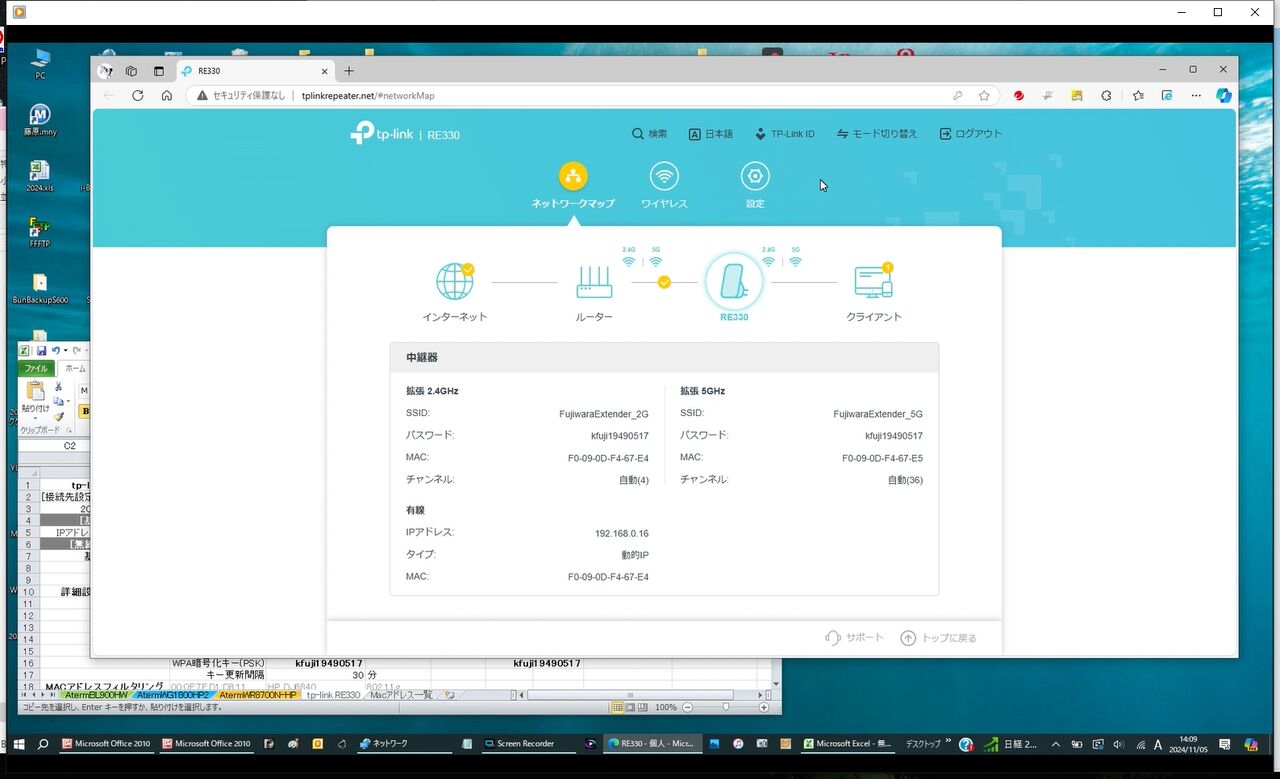Open the browser extensions icon
Viewport: 1280px width, 779px height.
1106,96
